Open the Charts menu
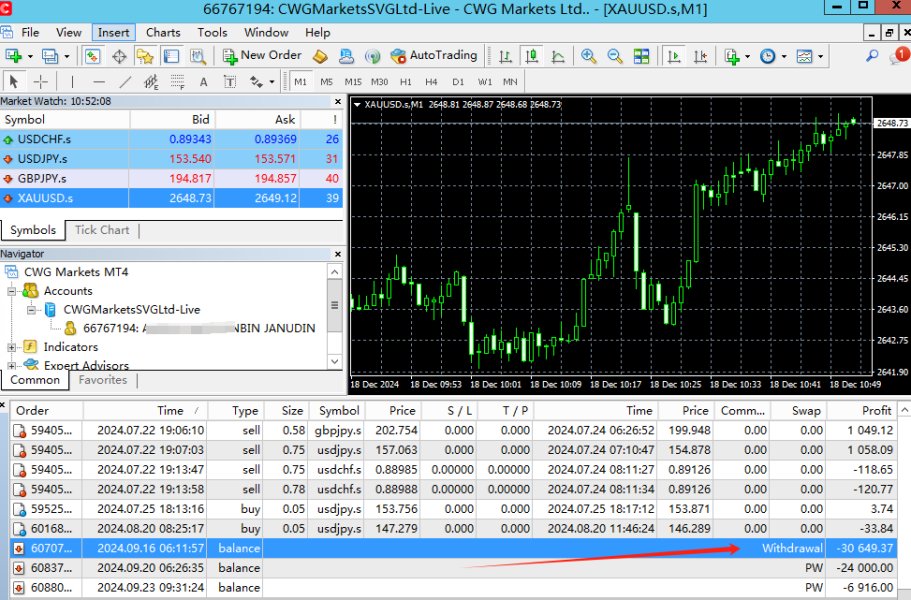Screen dimensions: 911x600 tap(163, 32)
